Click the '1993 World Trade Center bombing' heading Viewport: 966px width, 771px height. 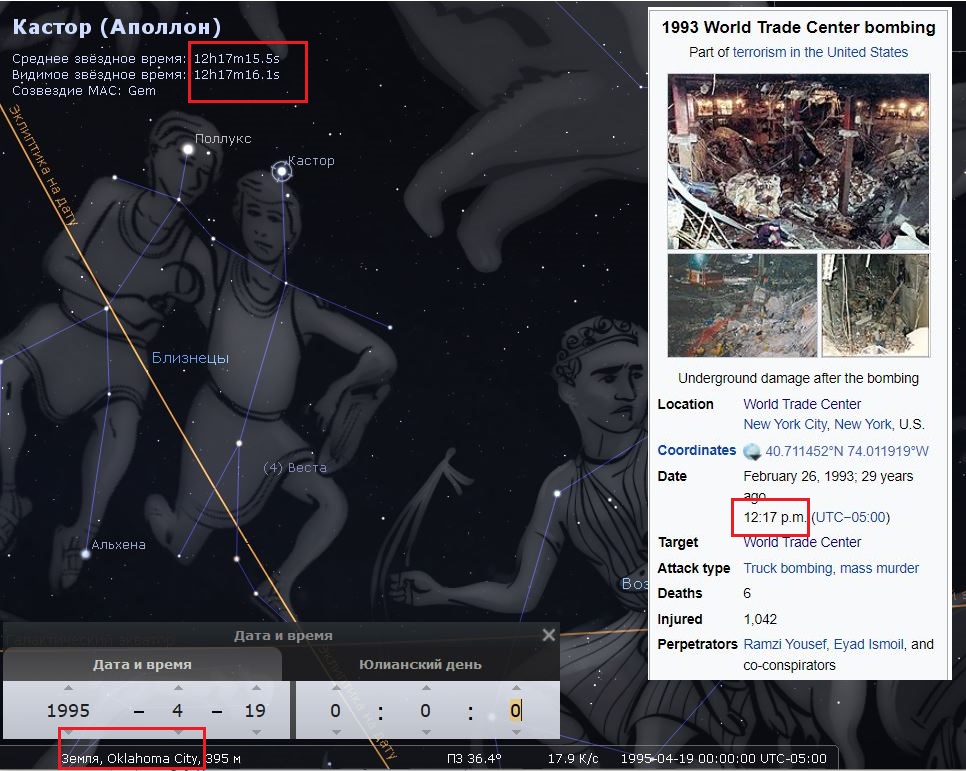(x=798, y=27)
